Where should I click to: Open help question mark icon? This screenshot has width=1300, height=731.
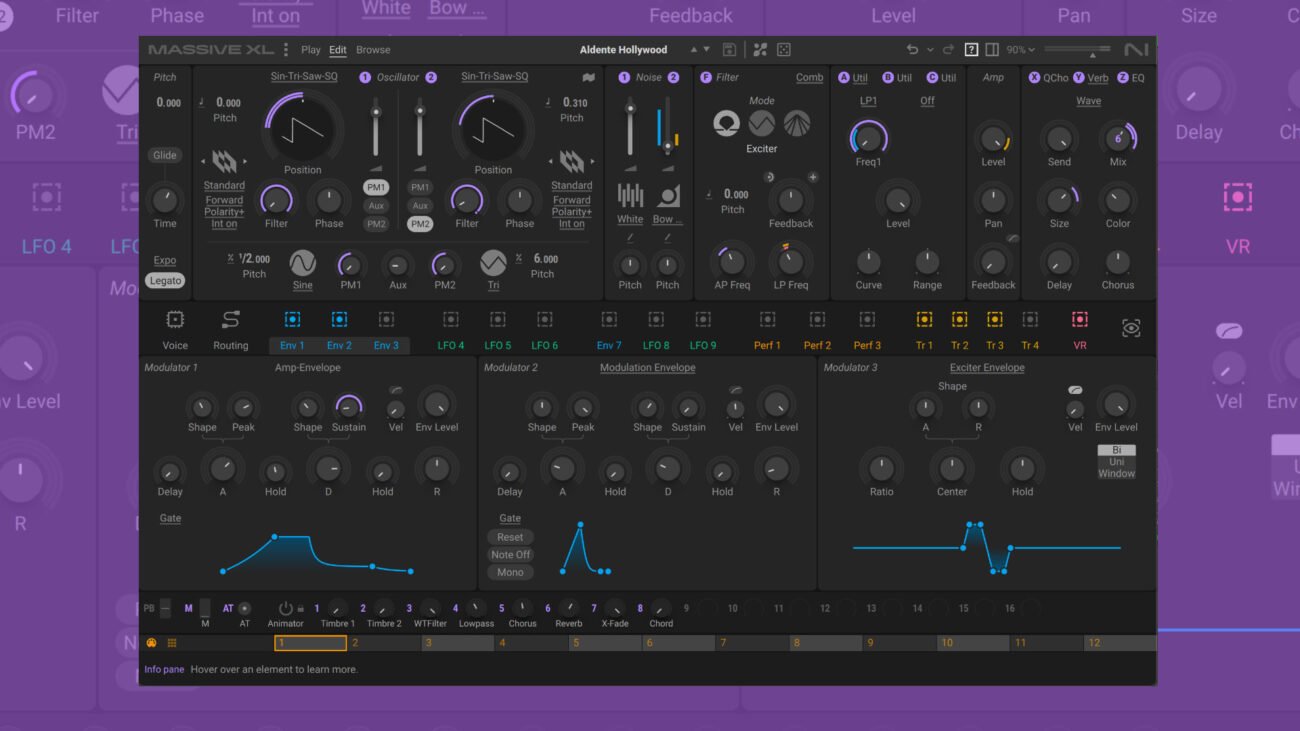coord(971,49)
